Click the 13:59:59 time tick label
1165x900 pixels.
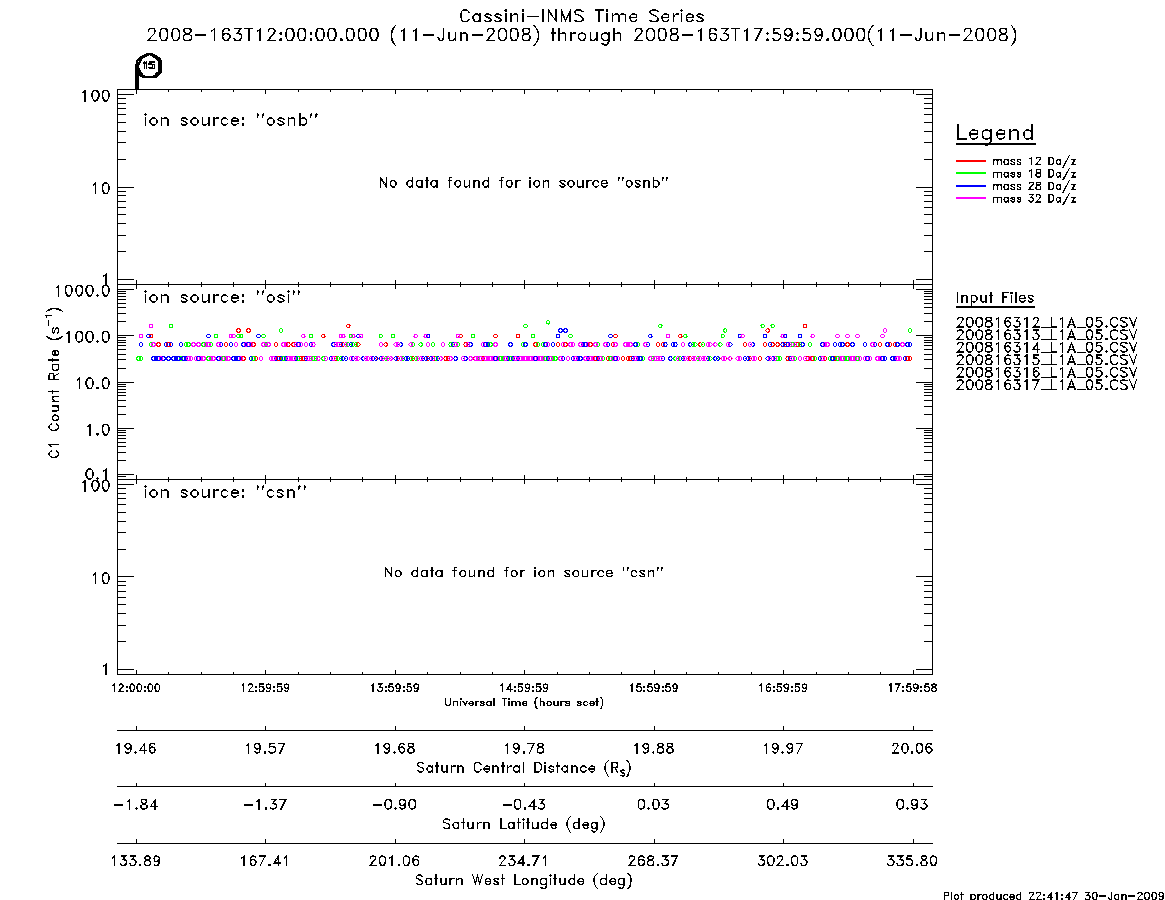[x=395, y=688]
